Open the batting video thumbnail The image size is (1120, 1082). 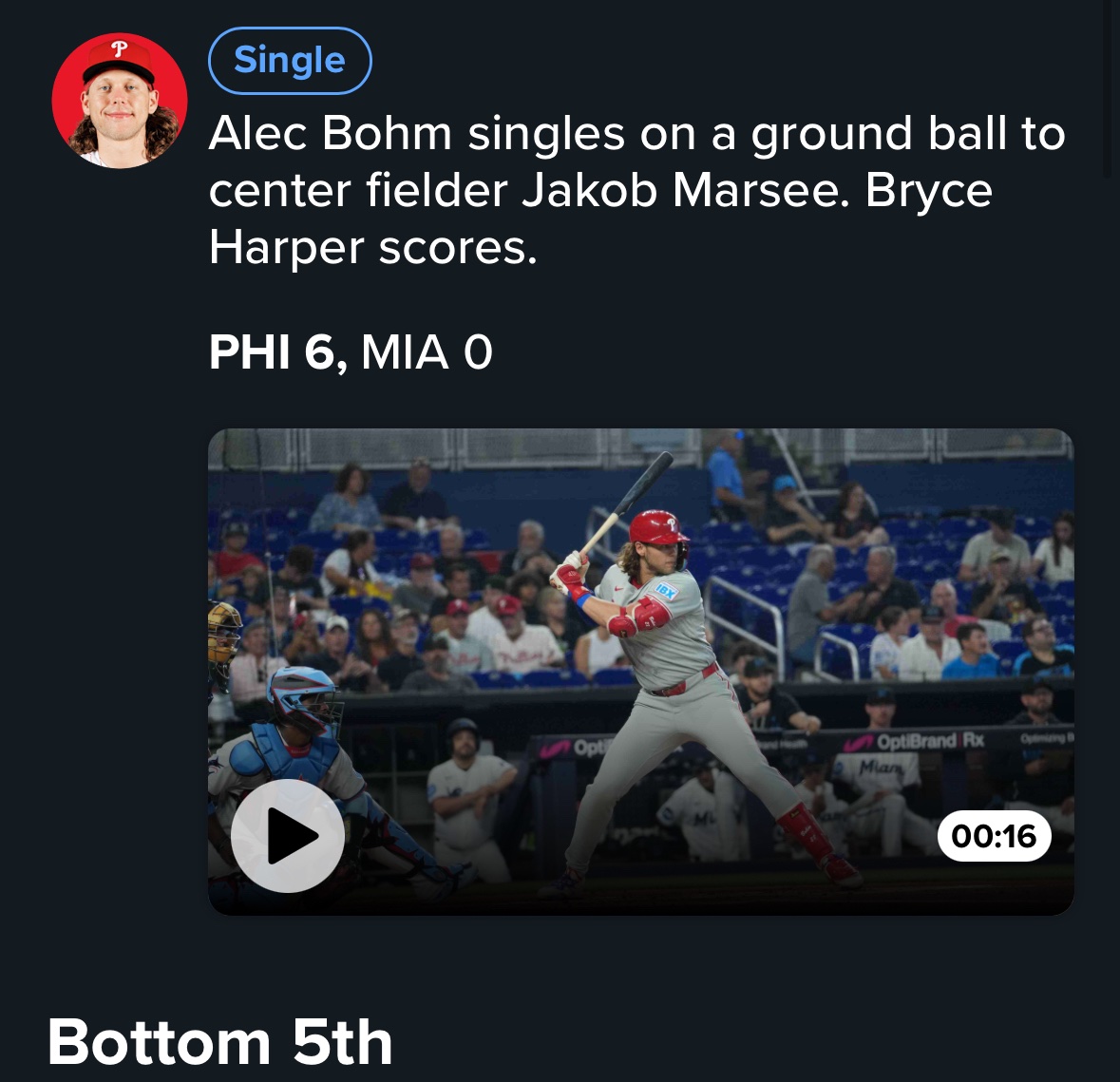tap(640, 672)
